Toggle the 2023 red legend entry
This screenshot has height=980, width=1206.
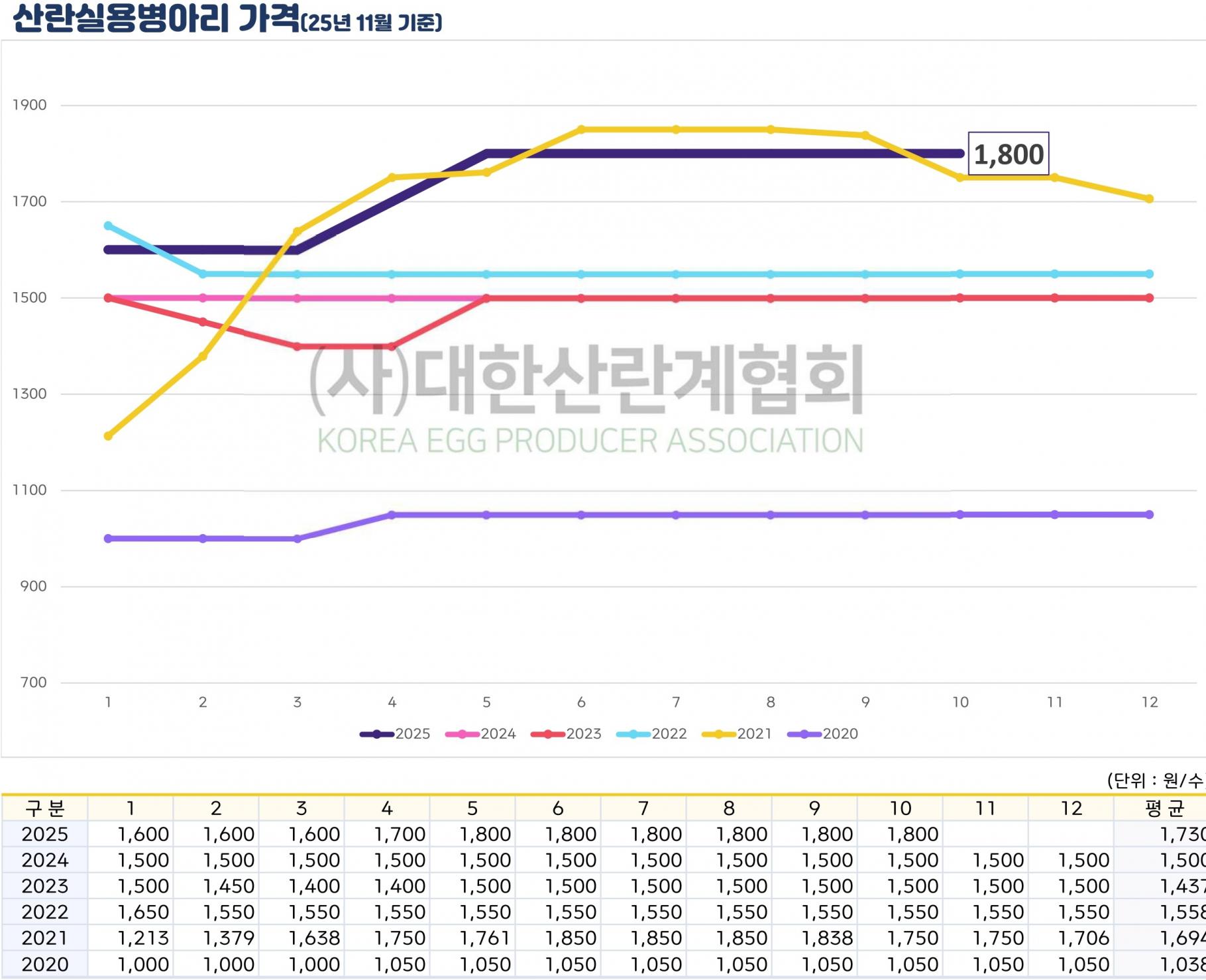click(x=566, y=734)
